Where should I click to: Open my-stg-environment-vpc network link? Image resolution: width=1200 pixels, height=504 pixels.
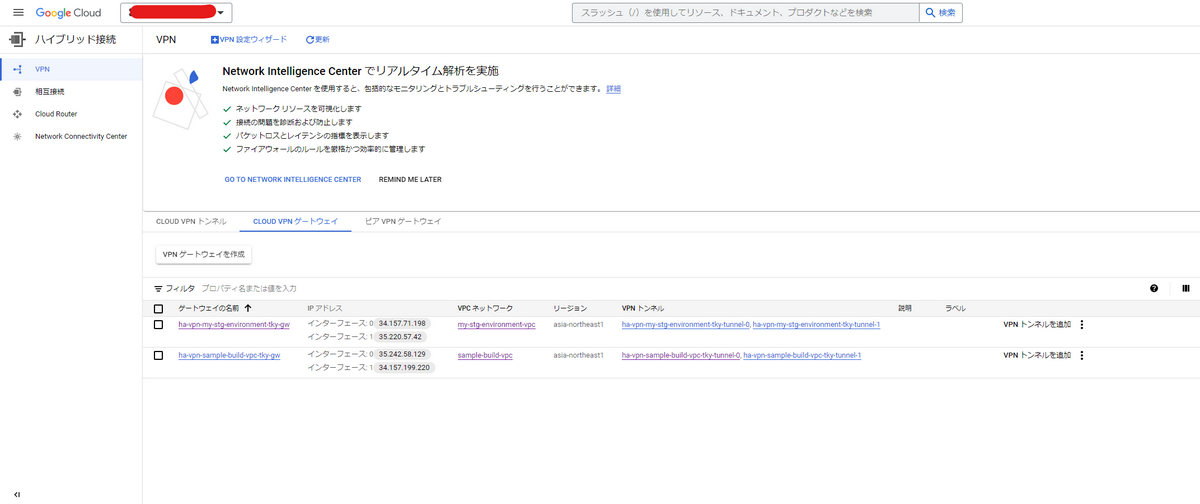pyautogui.click(x=496, y=325)
